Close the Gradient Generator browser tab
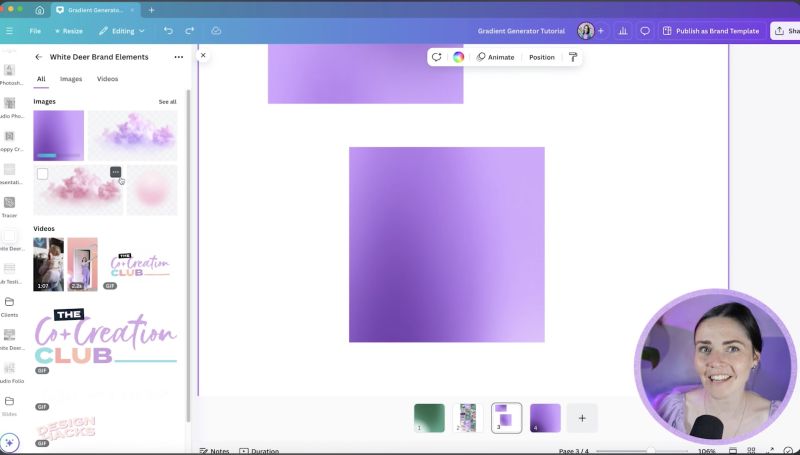 [133, 10]
